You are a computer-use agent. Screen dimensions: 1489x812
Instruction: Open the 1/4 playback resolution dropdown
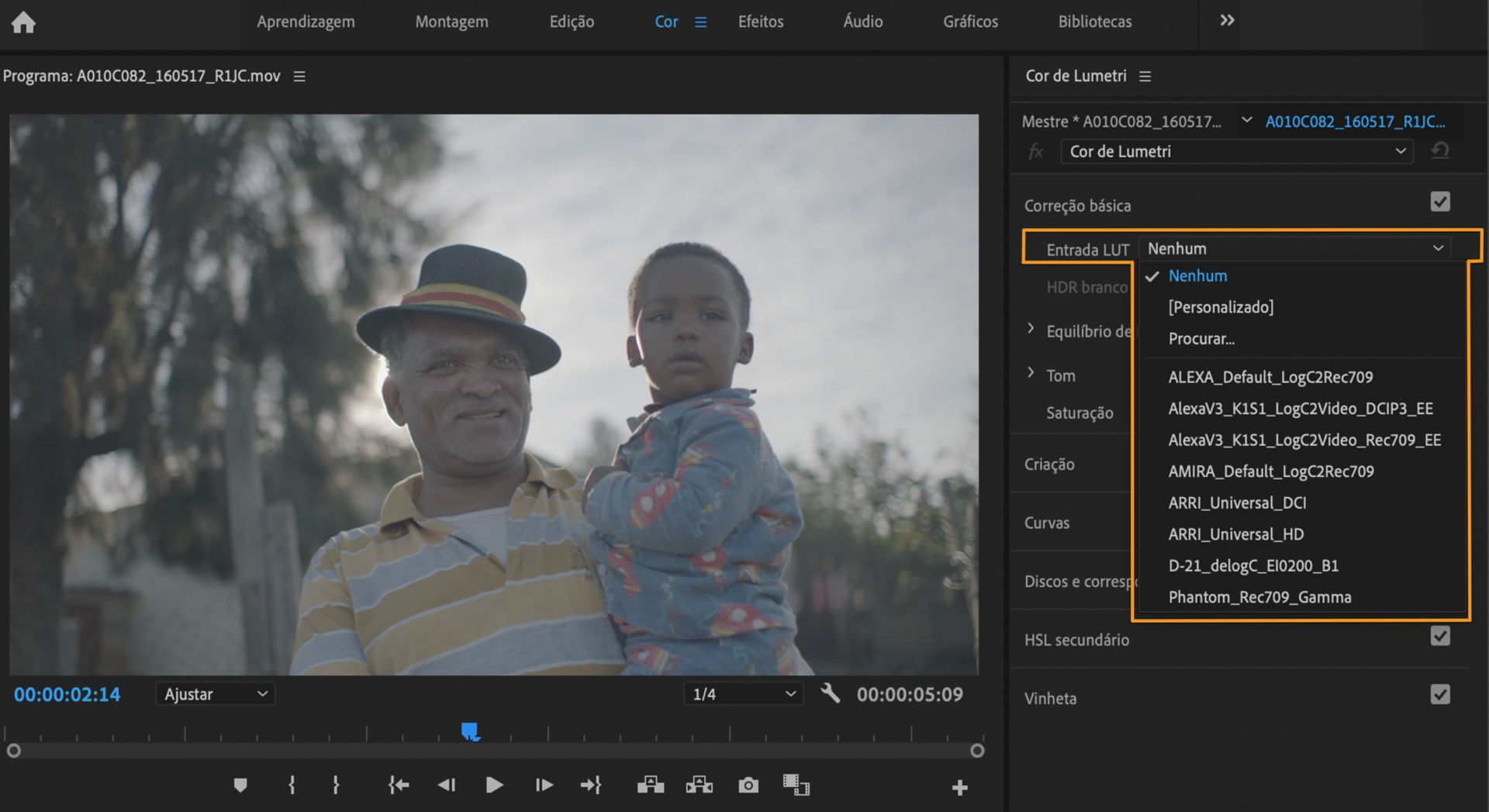click(742, 694)
